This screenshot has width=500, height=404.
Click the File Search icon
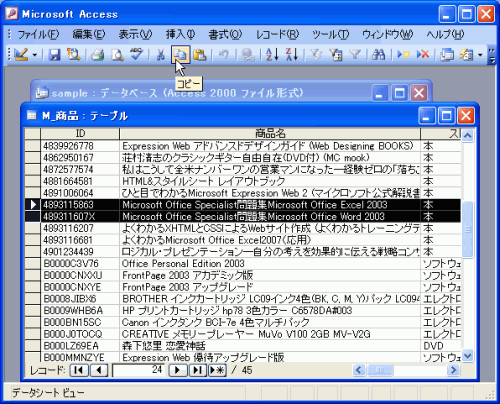[x=73, y=54]
